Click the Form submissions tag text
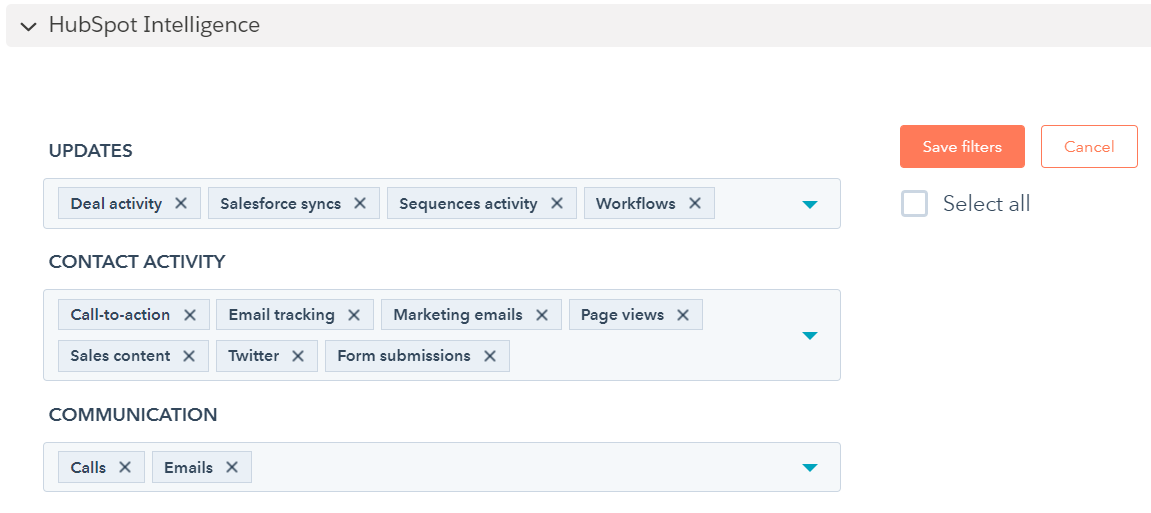This screenshot has width=1151, height=513. [404, 356]
